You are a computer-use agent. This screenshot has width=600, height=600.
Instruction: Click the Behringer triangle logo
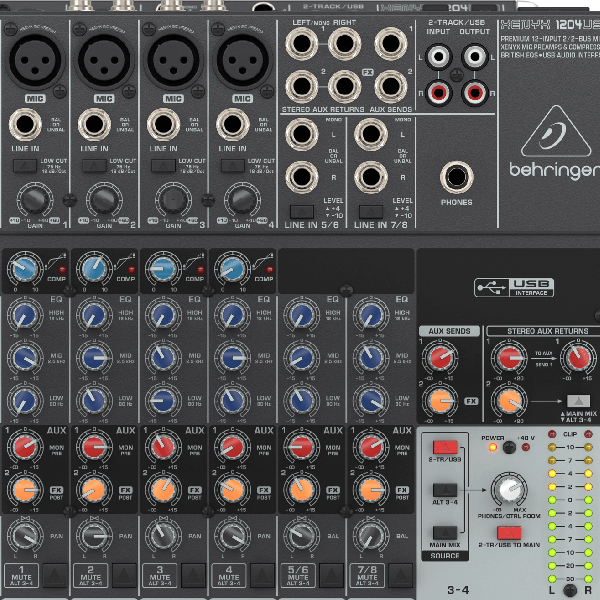point(556,131)
